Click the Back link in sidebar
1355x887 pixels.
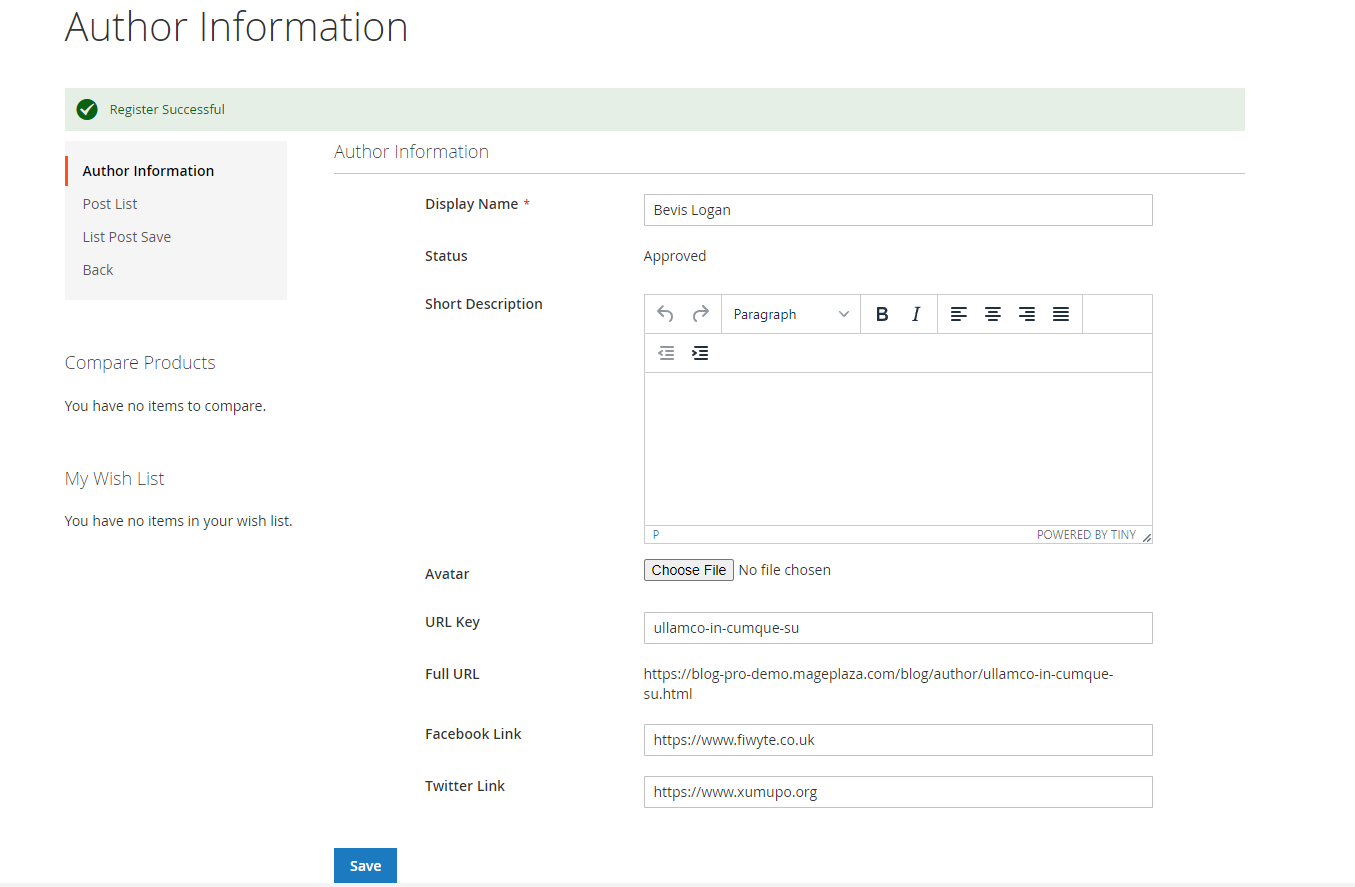click(98, 270)
